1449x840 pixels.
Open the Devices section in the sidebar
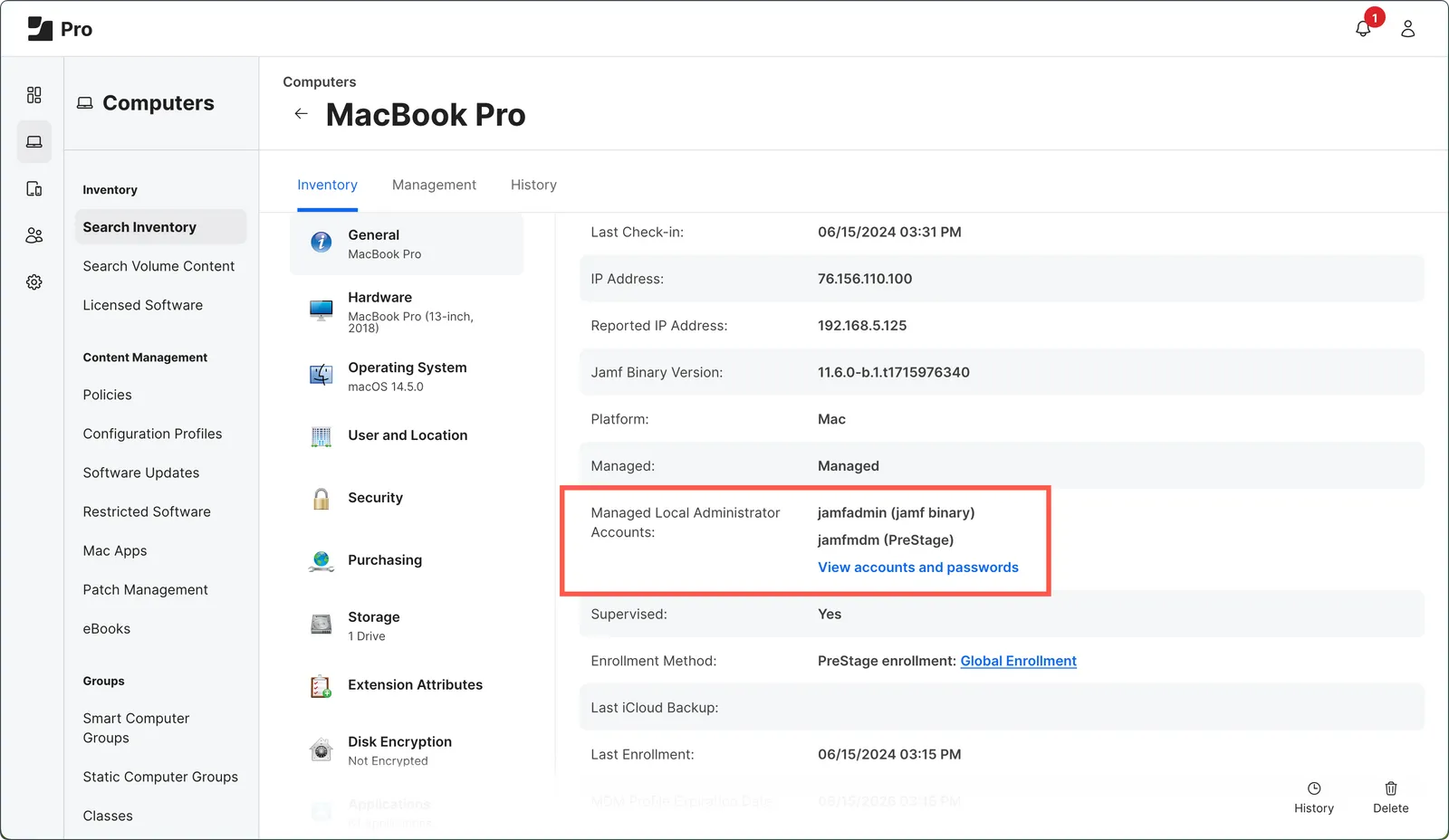34,188
